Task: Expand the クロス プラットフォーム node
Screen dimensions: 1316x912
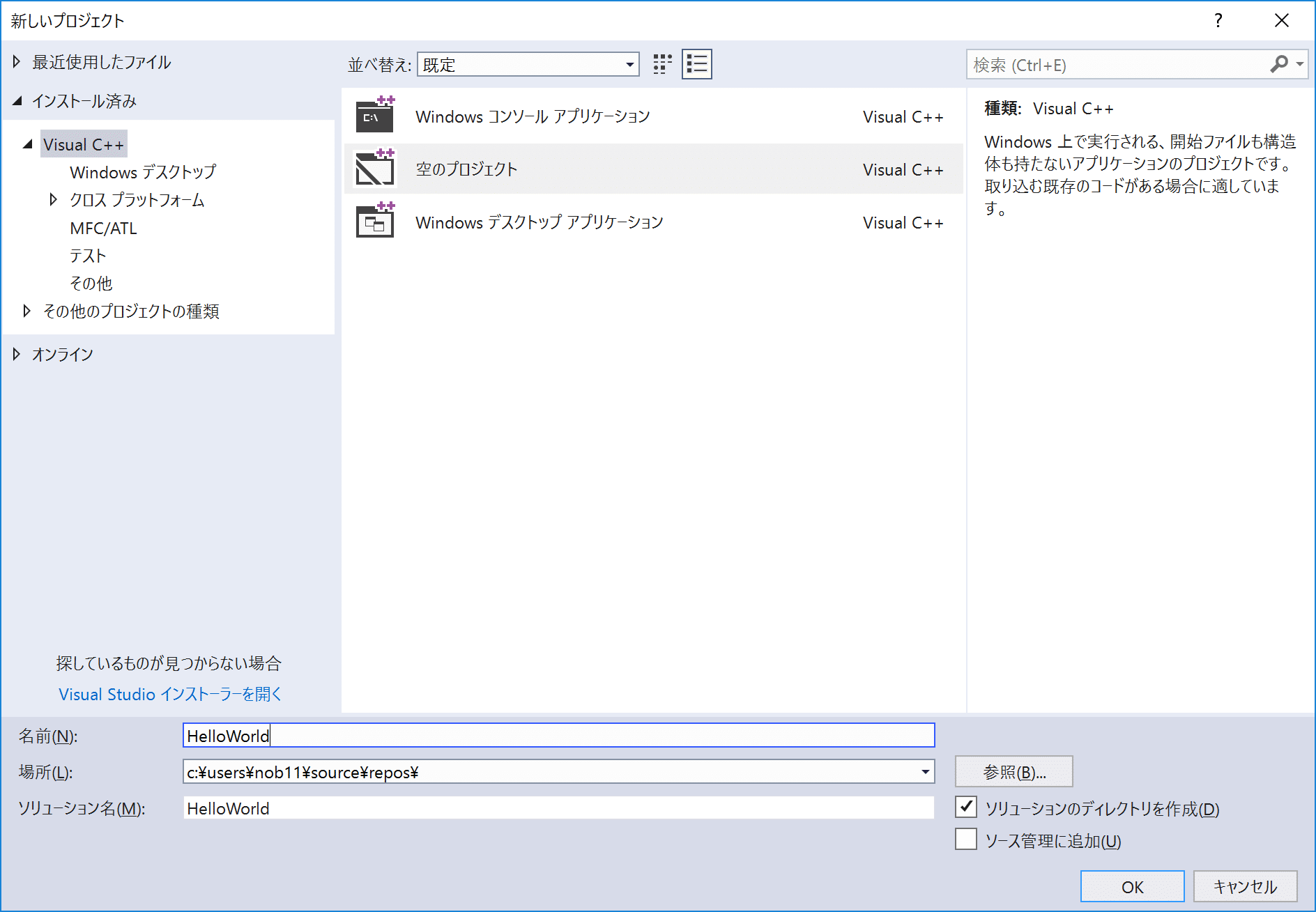Action: pos(54,199)
